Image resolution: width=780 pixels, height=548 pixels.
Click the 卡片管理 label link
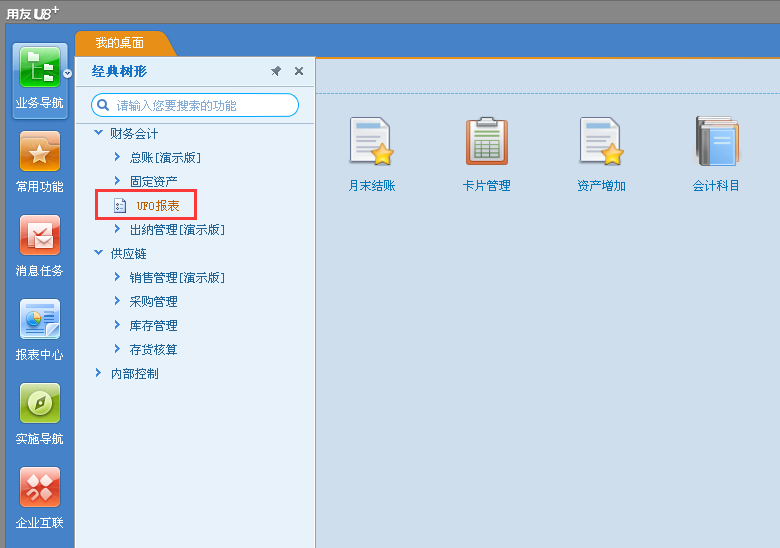click(487, 186)
